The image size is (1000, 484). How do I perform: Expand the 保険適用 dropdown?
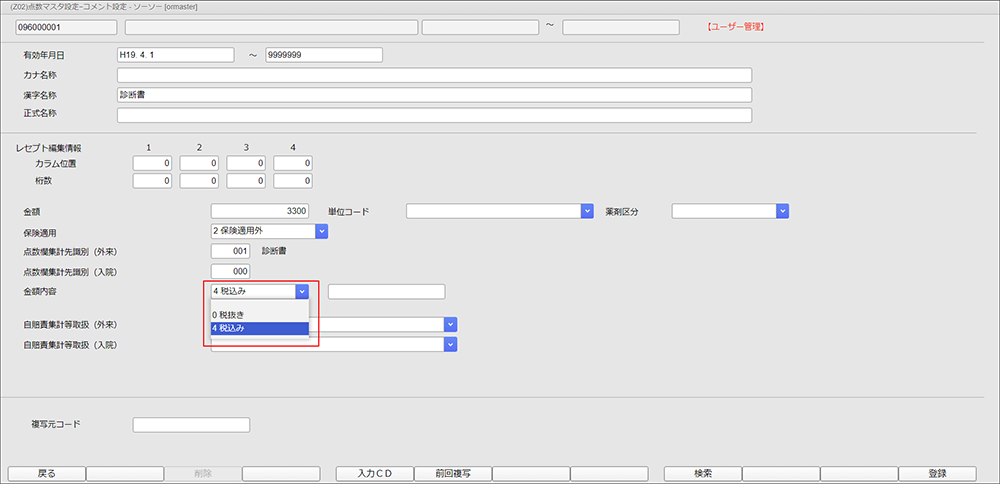pos(321,231)
